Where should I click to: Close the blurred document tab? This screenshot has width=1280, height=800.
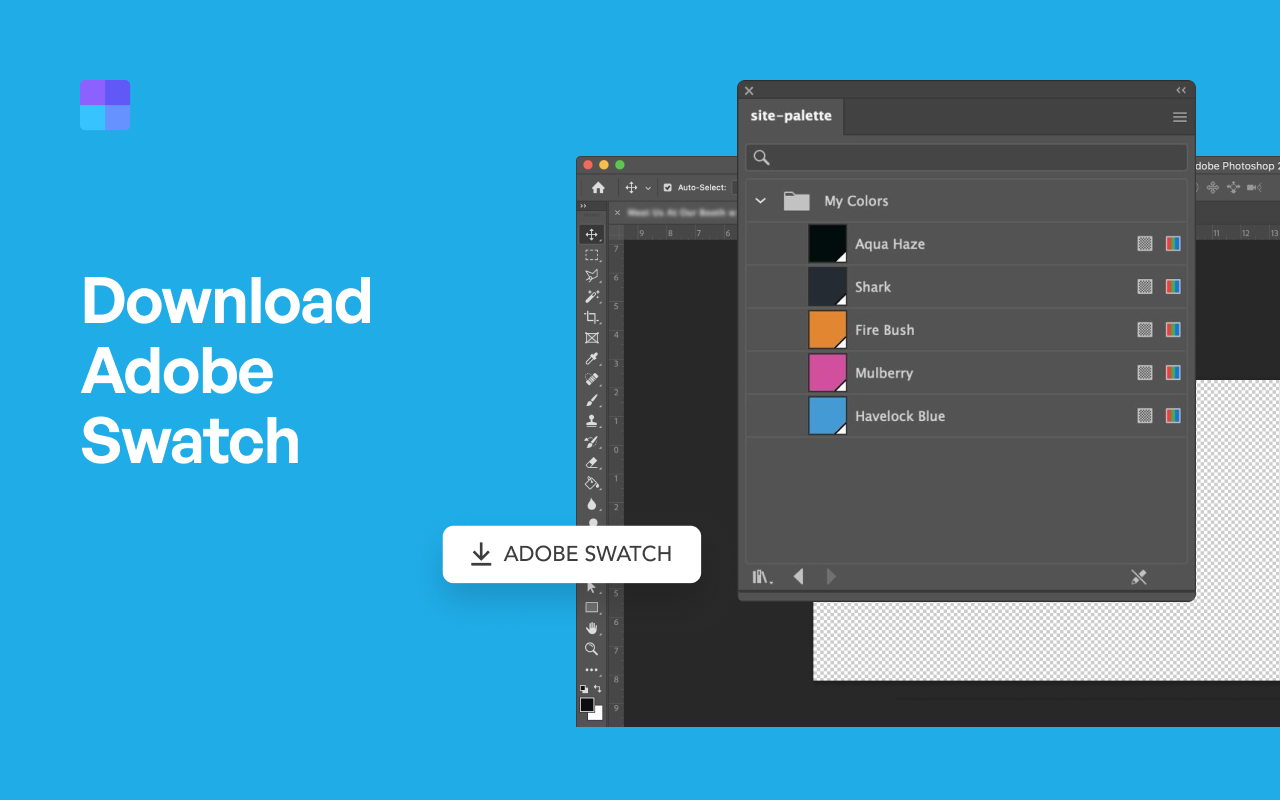(617, 213)
